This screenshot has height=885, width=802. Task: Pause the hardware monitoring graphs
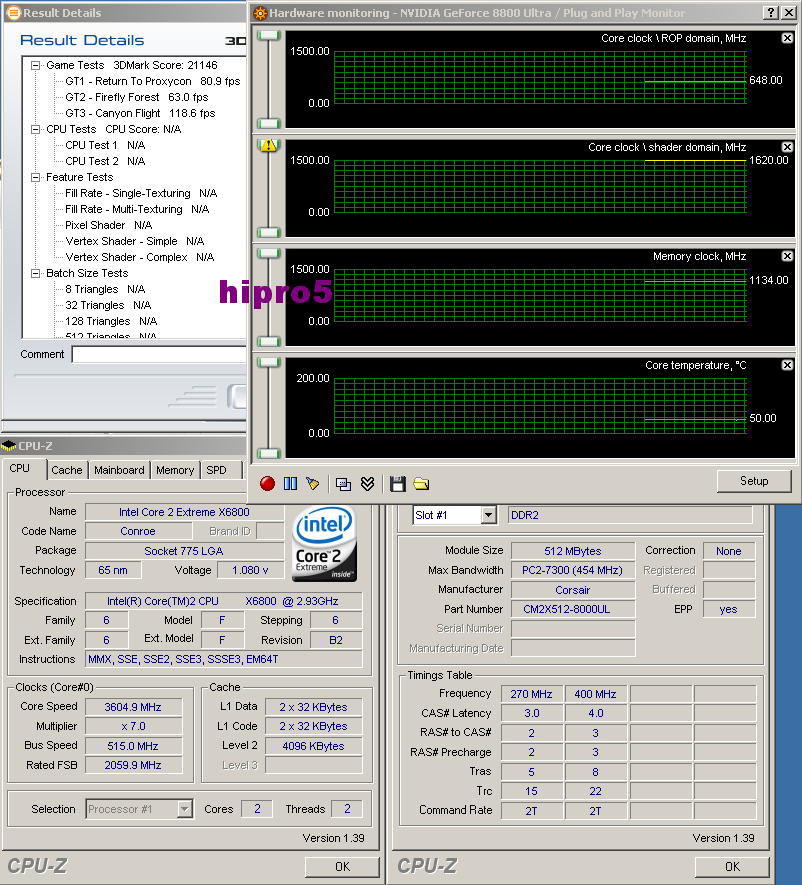click(x=289, y=483)
